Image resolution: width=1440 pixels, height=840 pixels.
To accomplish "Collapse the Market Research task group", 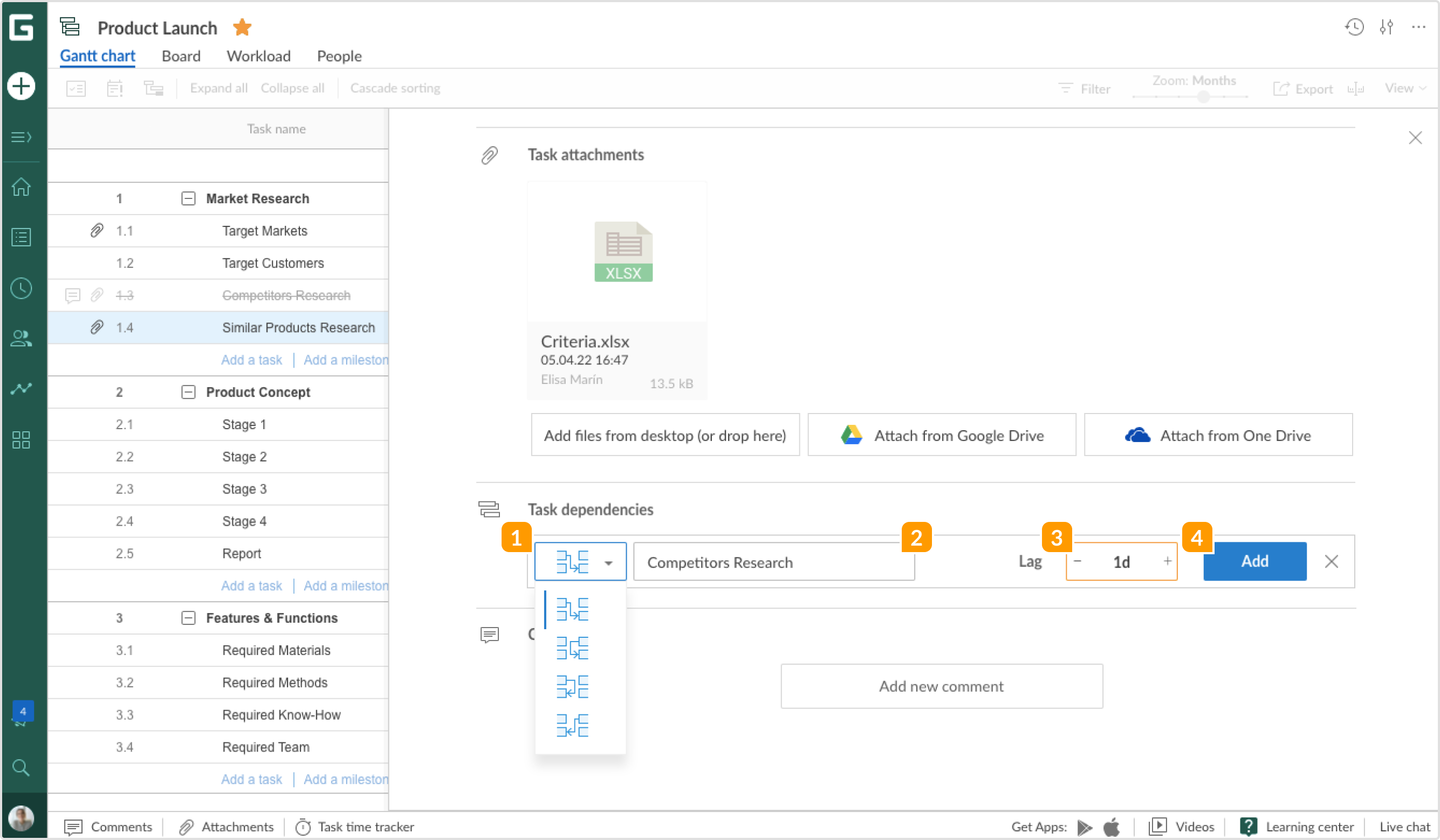I will pos(189,198).
